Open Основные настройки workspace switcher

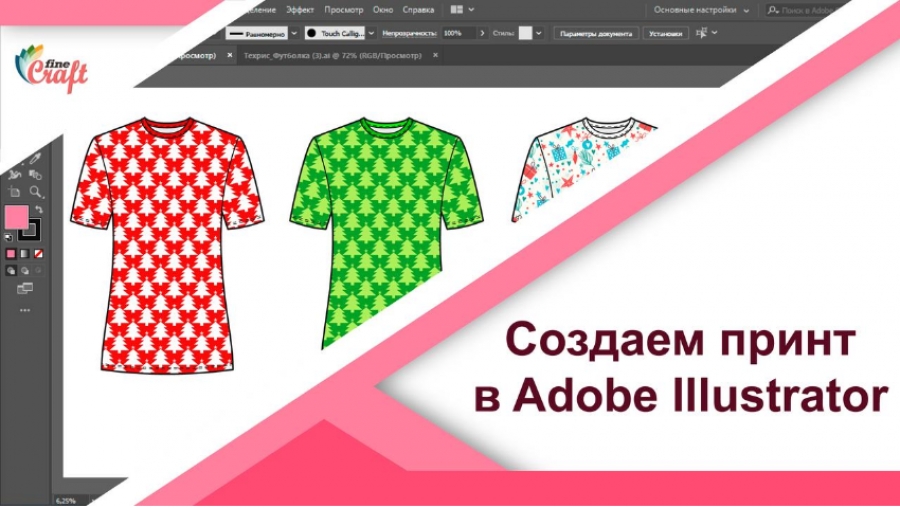[x=701, y=10]
